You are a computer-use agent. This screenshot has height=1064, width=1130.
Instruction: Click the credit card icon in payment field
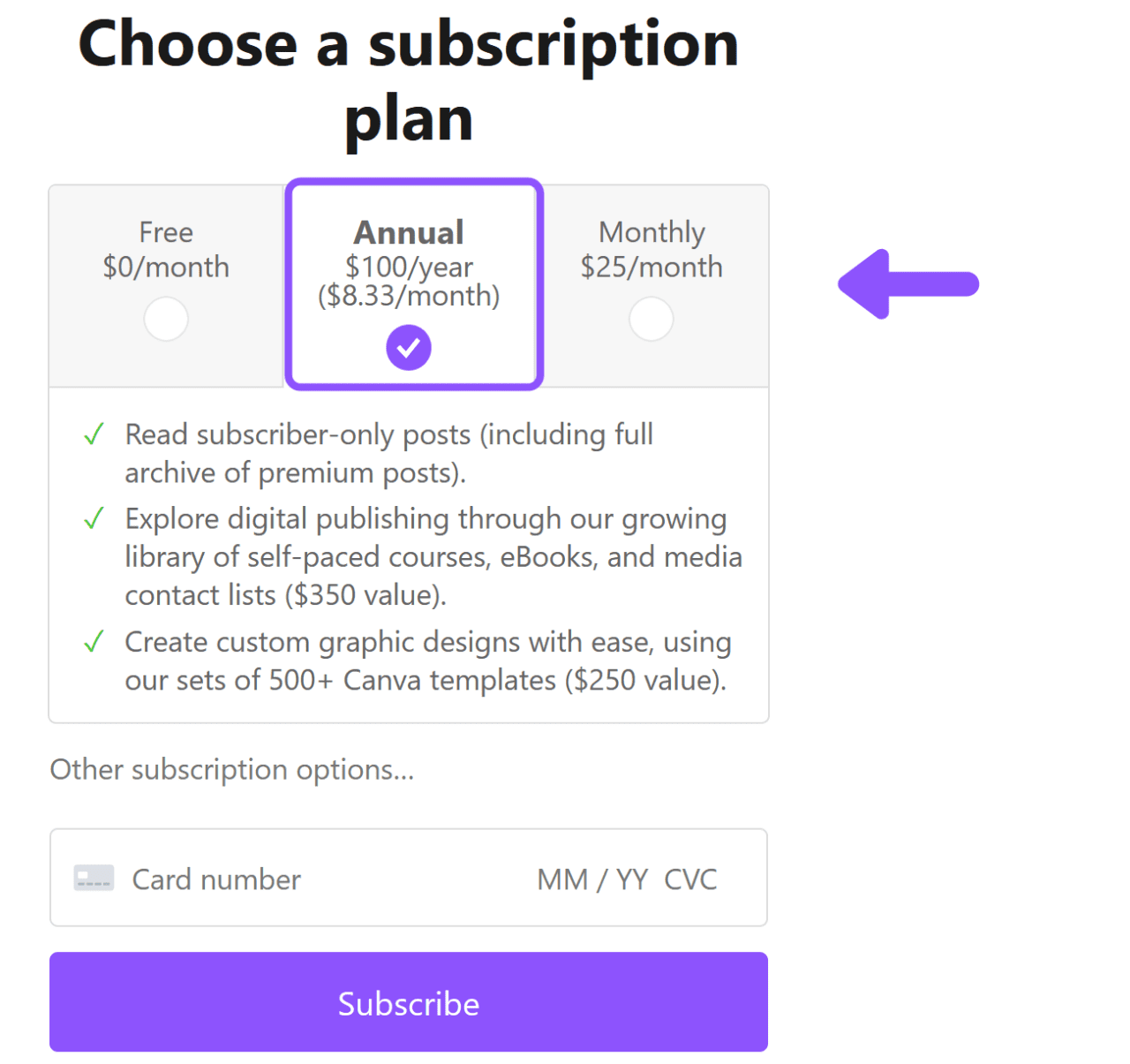pyautogui.click(x=94, y=878)
